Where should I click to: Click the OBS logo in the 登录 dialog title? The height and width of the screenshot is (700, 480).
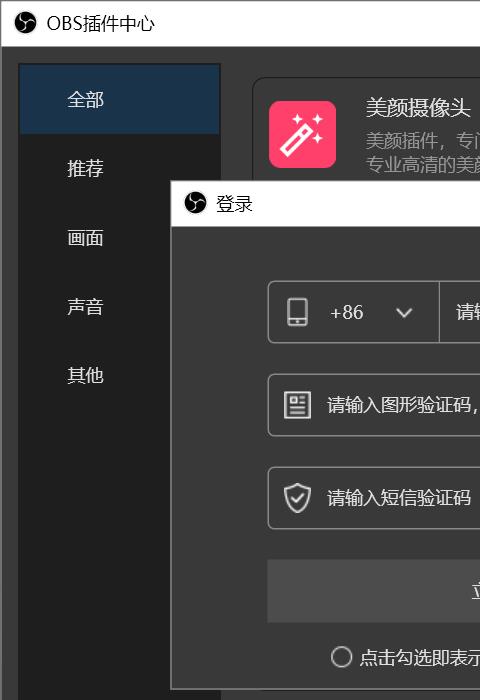195,203
